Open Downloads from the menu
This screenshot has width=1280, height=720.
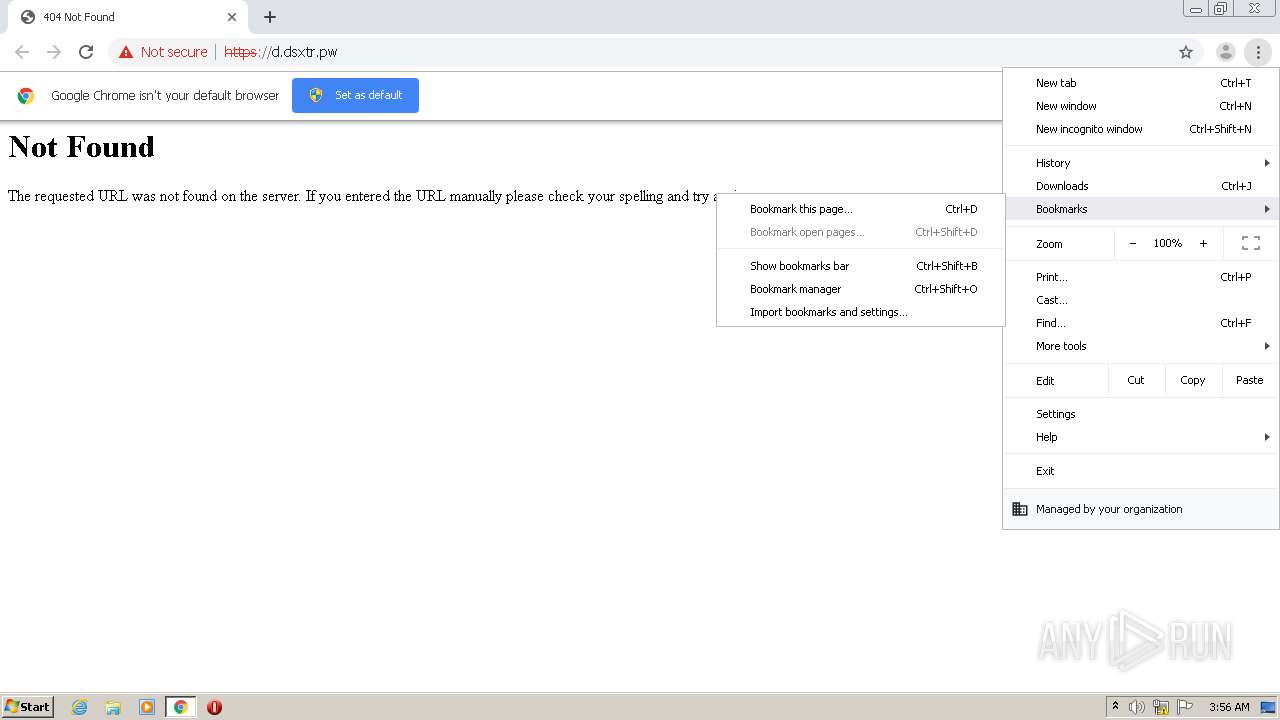1141,186
